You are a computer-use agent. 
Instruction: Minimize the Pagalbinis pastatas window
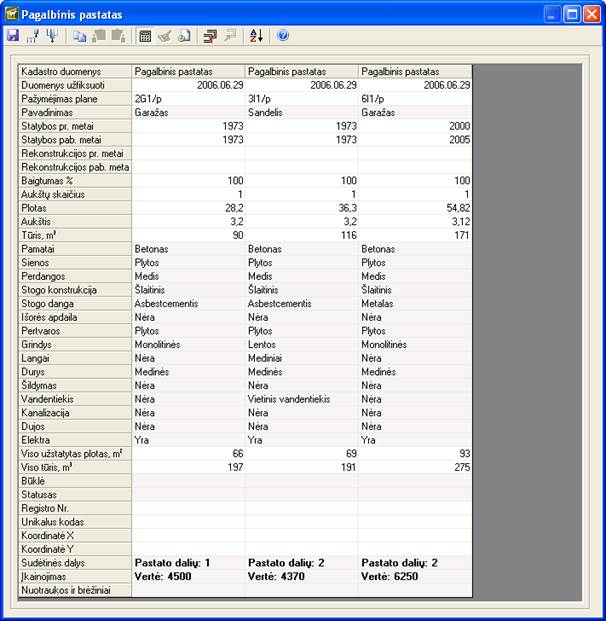point(552,14)
